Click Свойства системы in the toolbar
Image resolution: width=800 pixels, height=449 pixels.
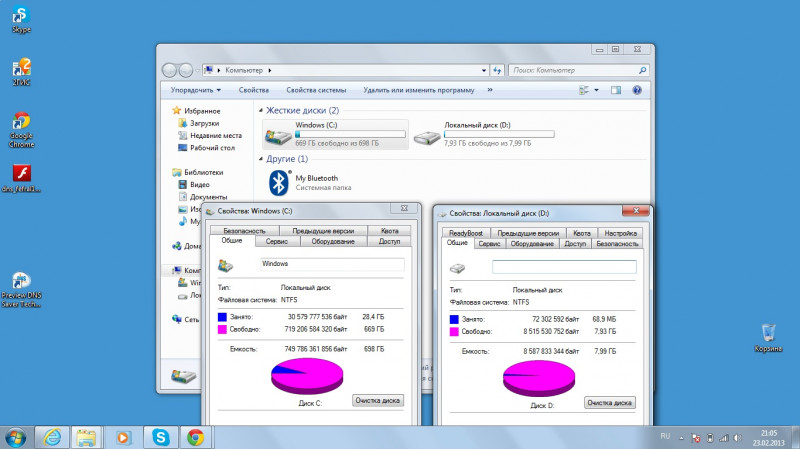coord(317,90)
